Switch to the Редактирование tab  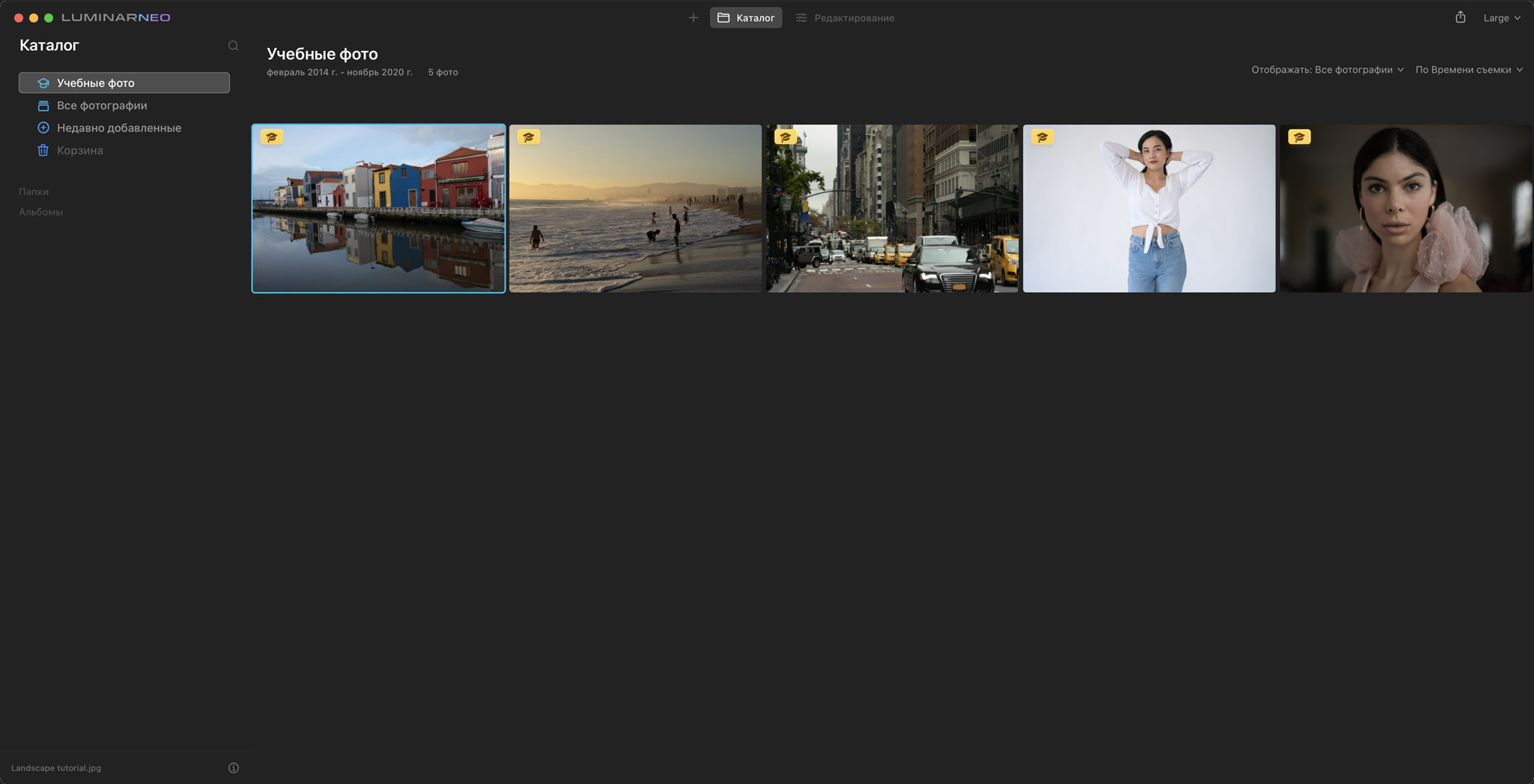[845, 17]
